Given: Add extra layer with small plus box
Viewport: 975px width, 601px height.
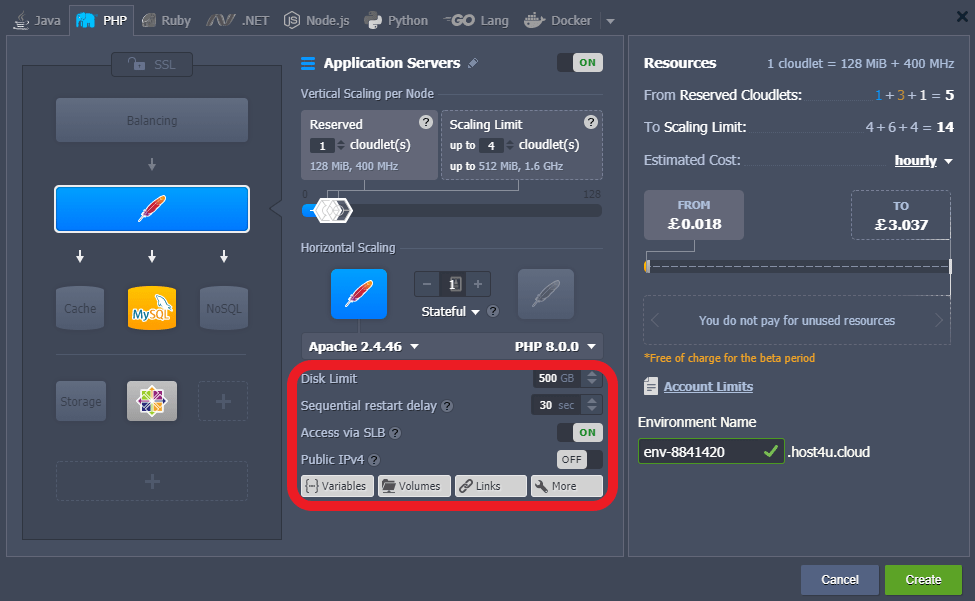Looking at the screenshot, I should 223,401.
